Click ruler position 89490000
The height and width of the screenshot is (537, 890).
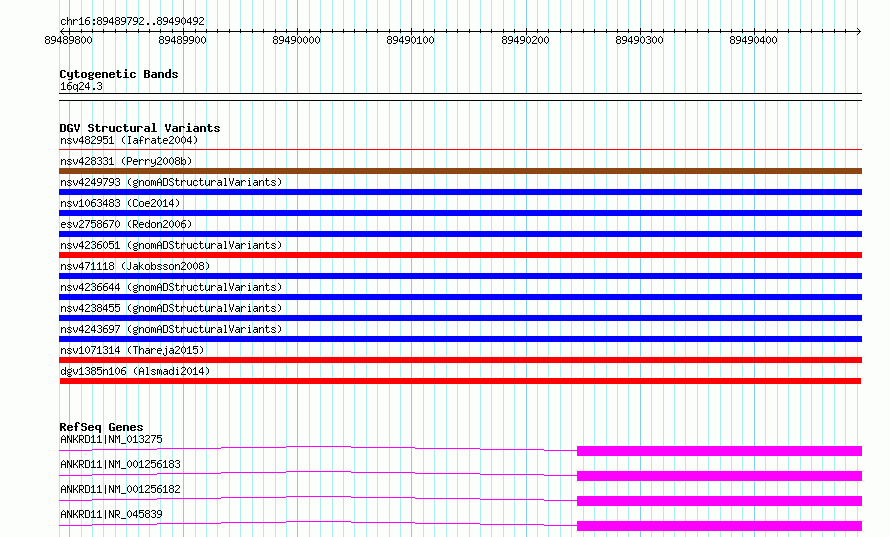[296, 40]
